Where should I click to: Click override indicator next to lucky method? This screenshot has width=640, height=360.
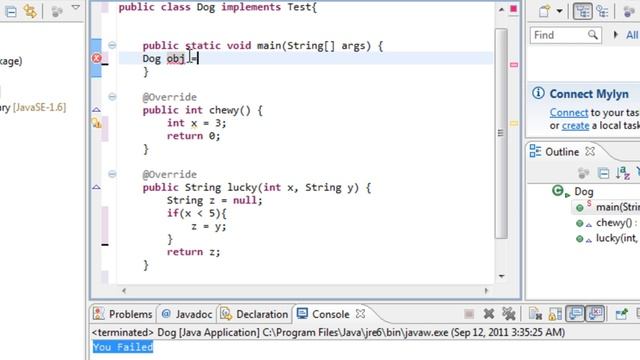coord(96,187)
